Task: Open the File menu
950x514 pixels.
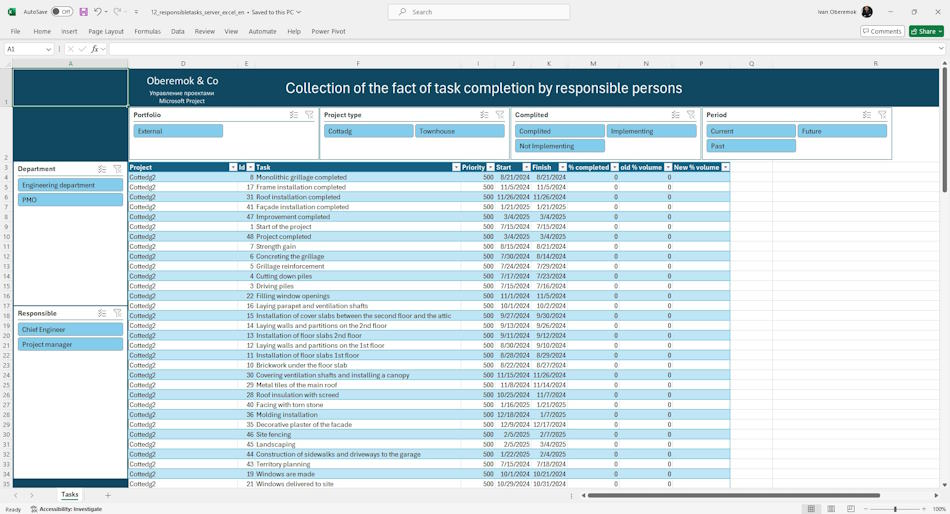Action: click(15, 31)
